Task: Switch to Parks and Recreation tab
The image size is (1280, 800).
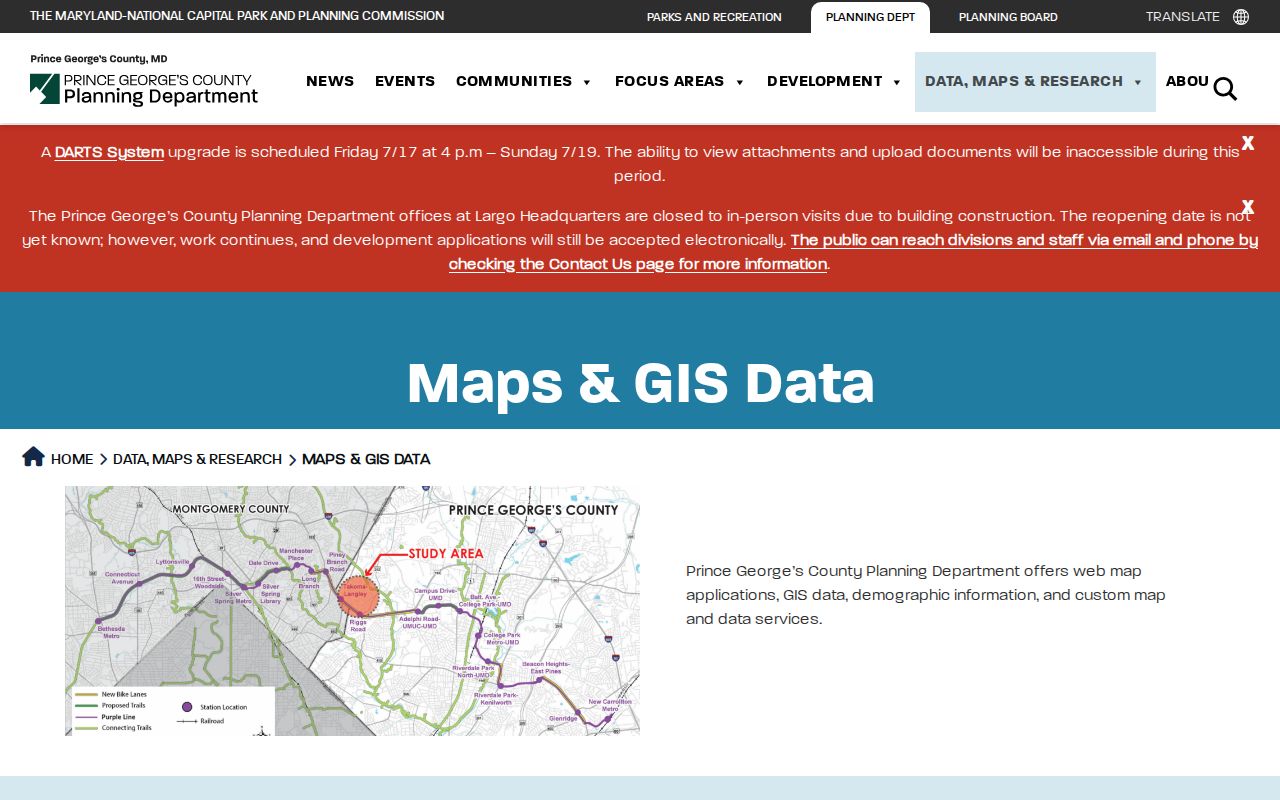Action: pos(714,17)
